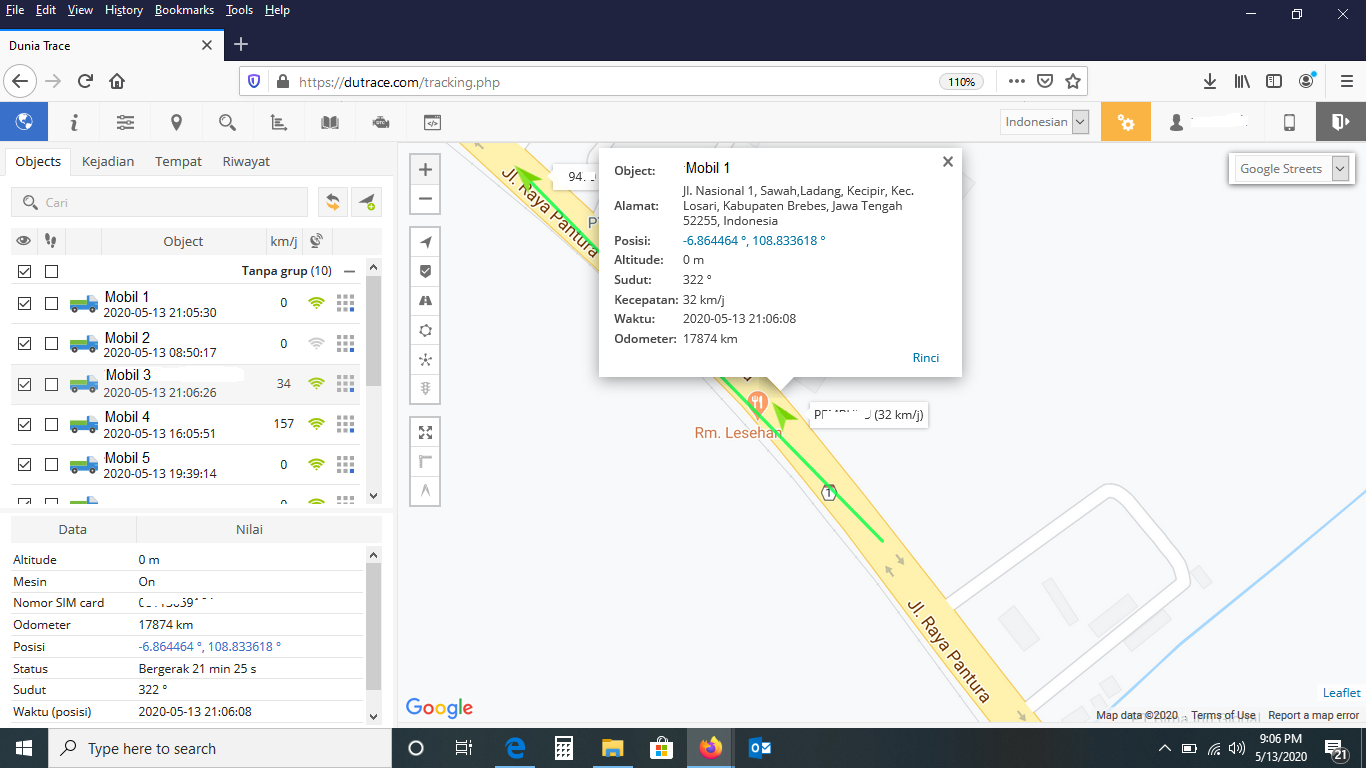Uncheck visibility checkbox for Mobil 4

pos(25,424)
